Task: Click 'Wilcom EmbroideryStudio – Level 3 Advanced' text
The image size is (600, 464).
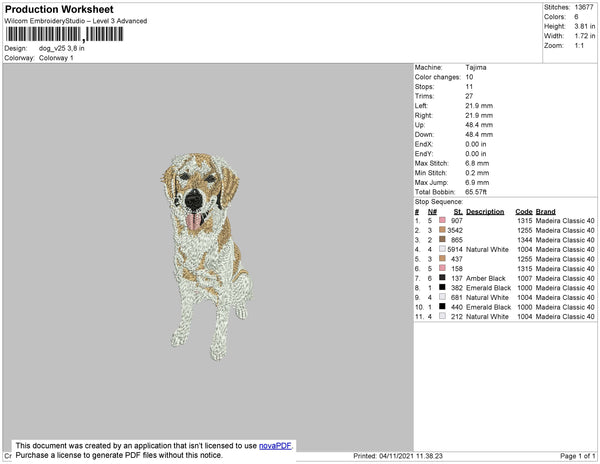Action: pyautogui.click(x=76, y=21)
